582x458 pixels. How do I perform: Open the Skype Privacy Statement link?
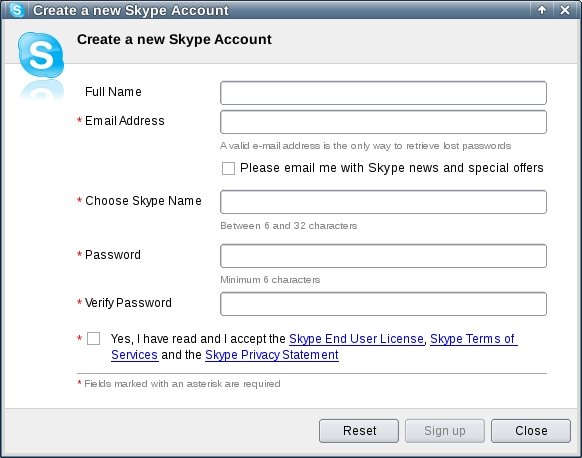coord(272,355)
